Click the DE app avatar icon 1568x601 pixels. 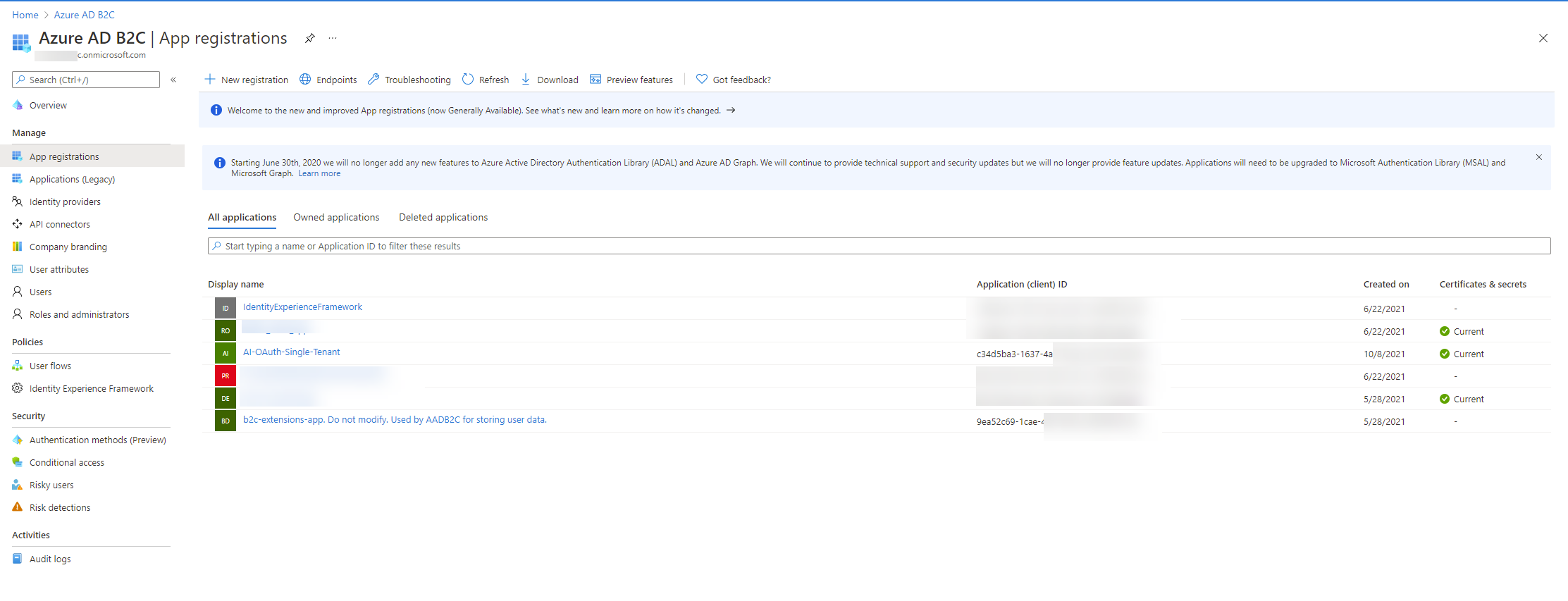[x=226, y=398]
